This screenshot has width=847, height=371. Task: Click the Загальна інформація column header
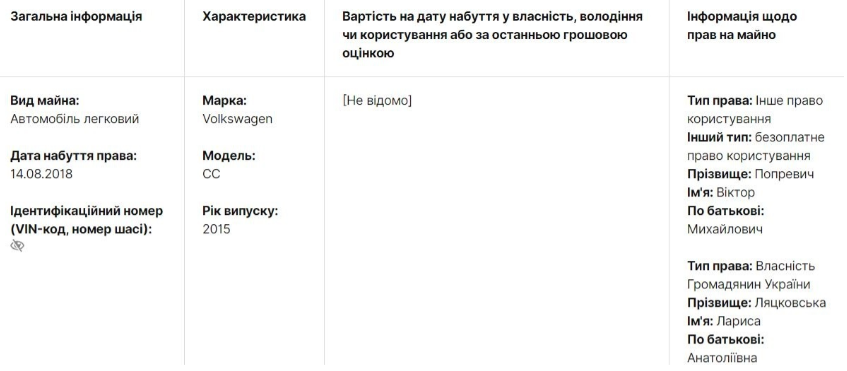(76, 17)
